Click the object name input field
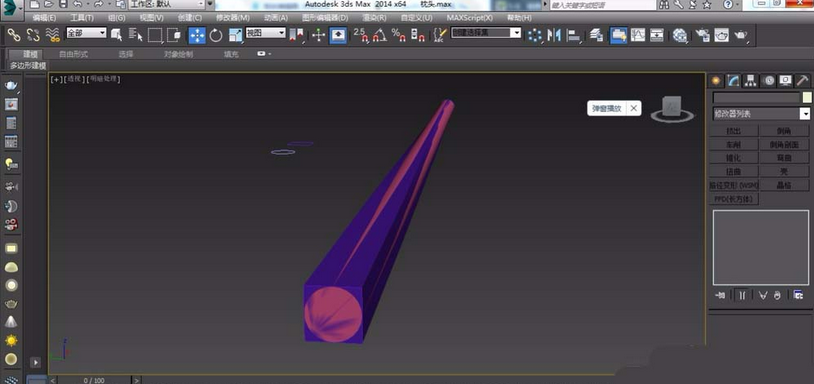 pyautogui.click(x=756, y=98)
